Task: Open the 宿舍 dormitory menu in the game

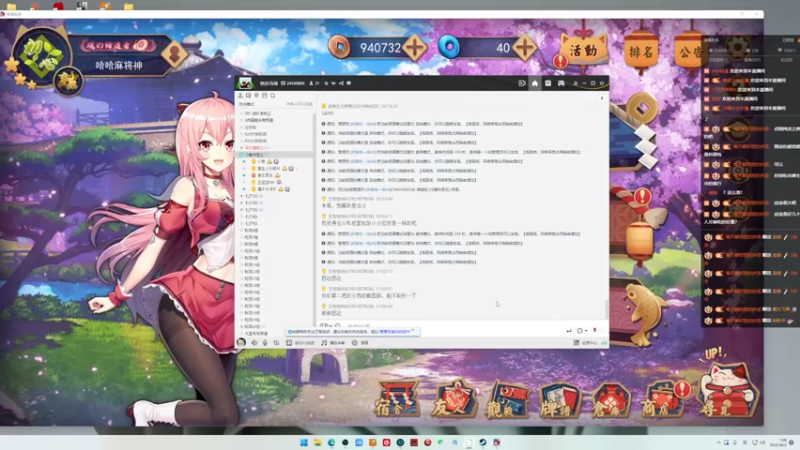Action: tap(397, 401)
